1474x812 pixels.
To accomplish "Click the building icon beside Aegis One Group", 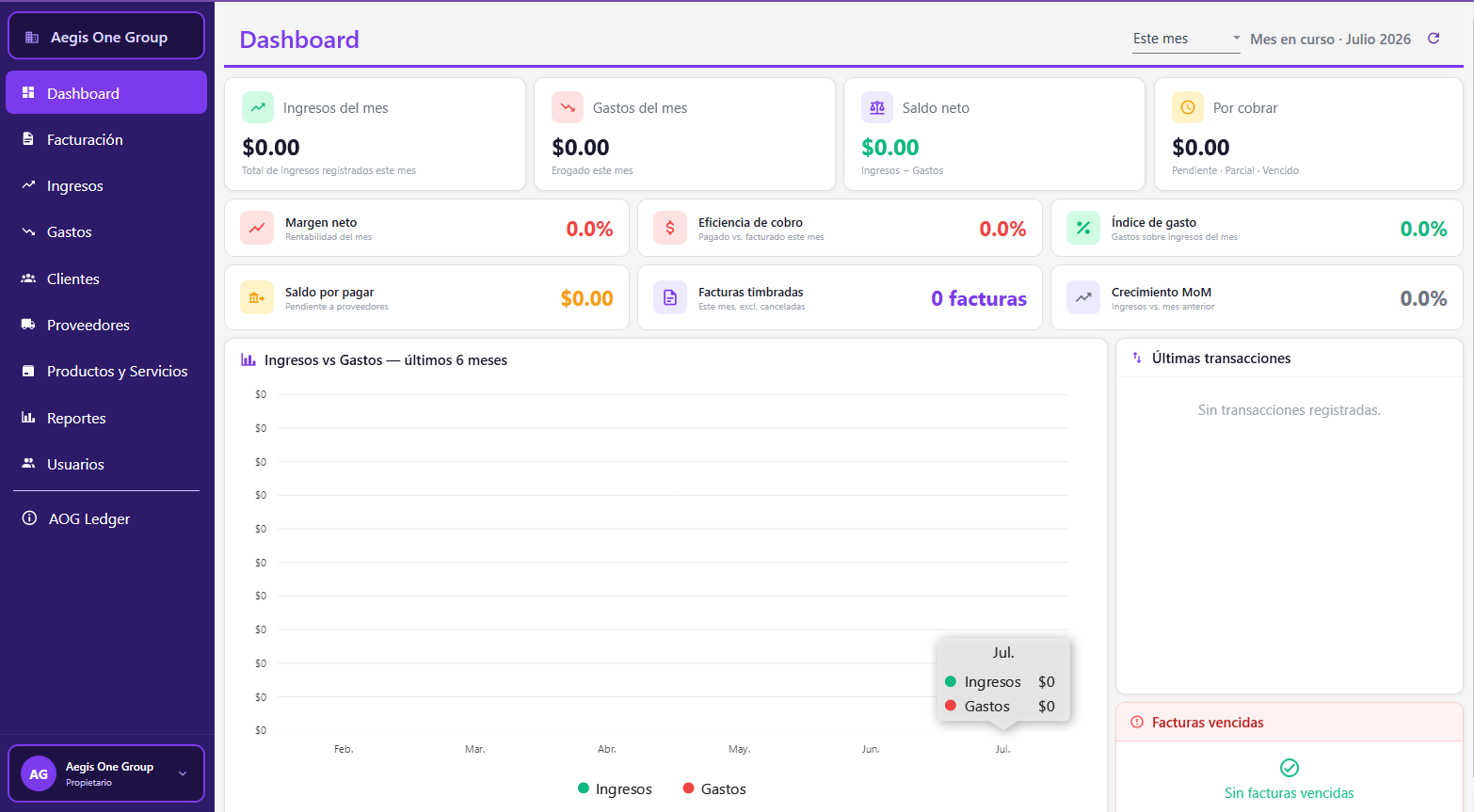I will coord(32,38).
